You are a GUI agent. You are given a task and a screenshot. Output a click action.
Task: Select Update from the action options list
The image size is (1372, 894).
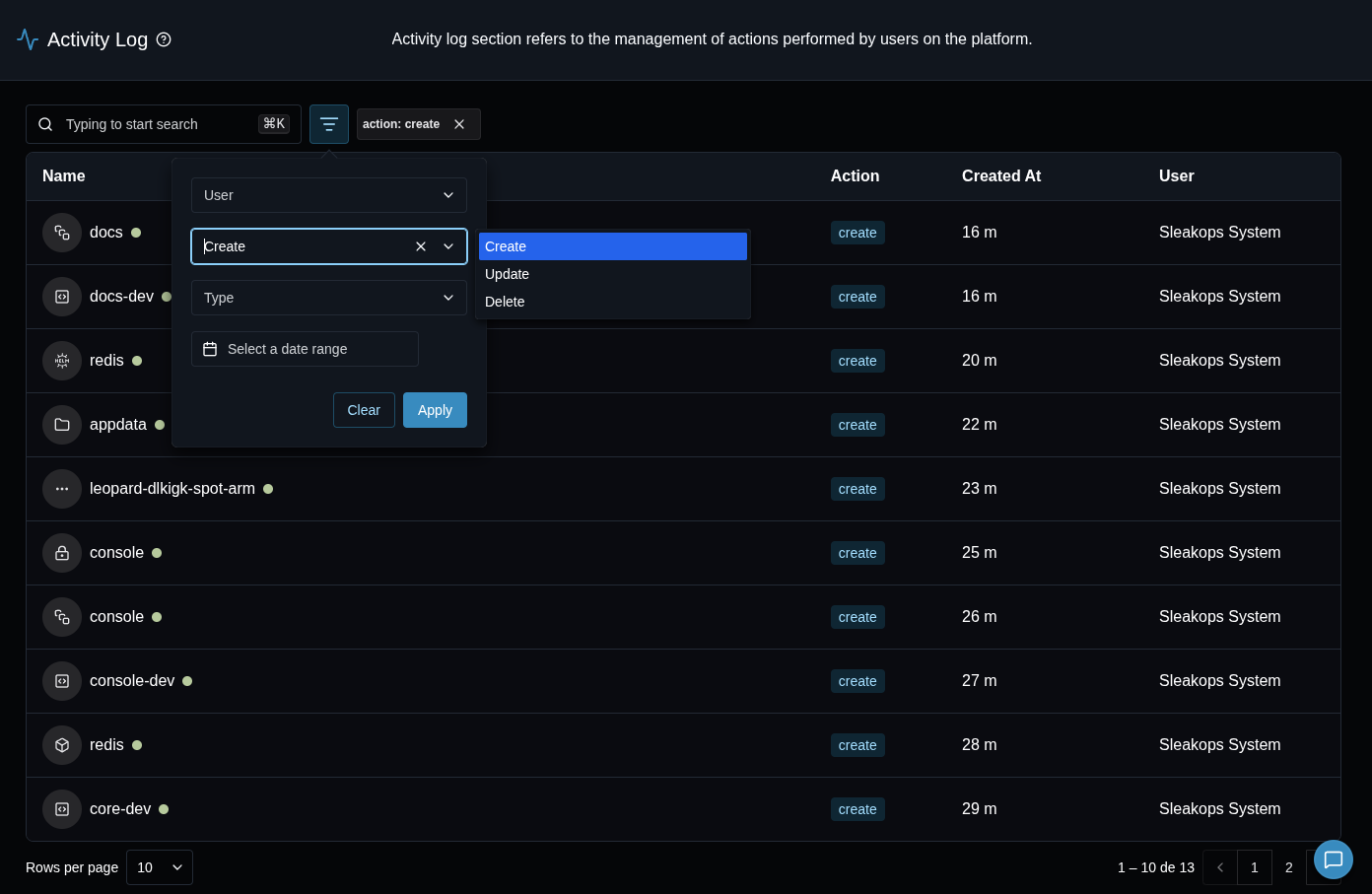tap(507, 274)
